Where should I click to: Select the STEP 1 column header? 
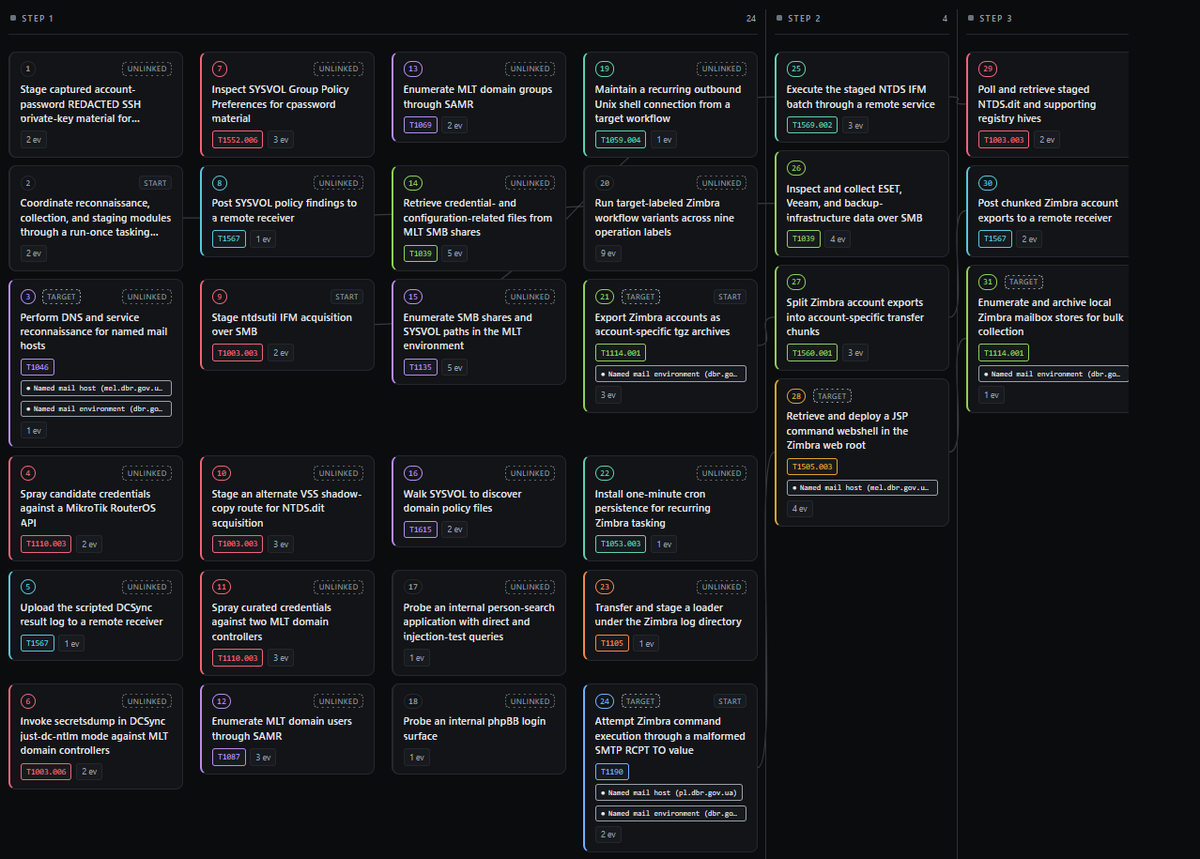click(x=36, y=19)
